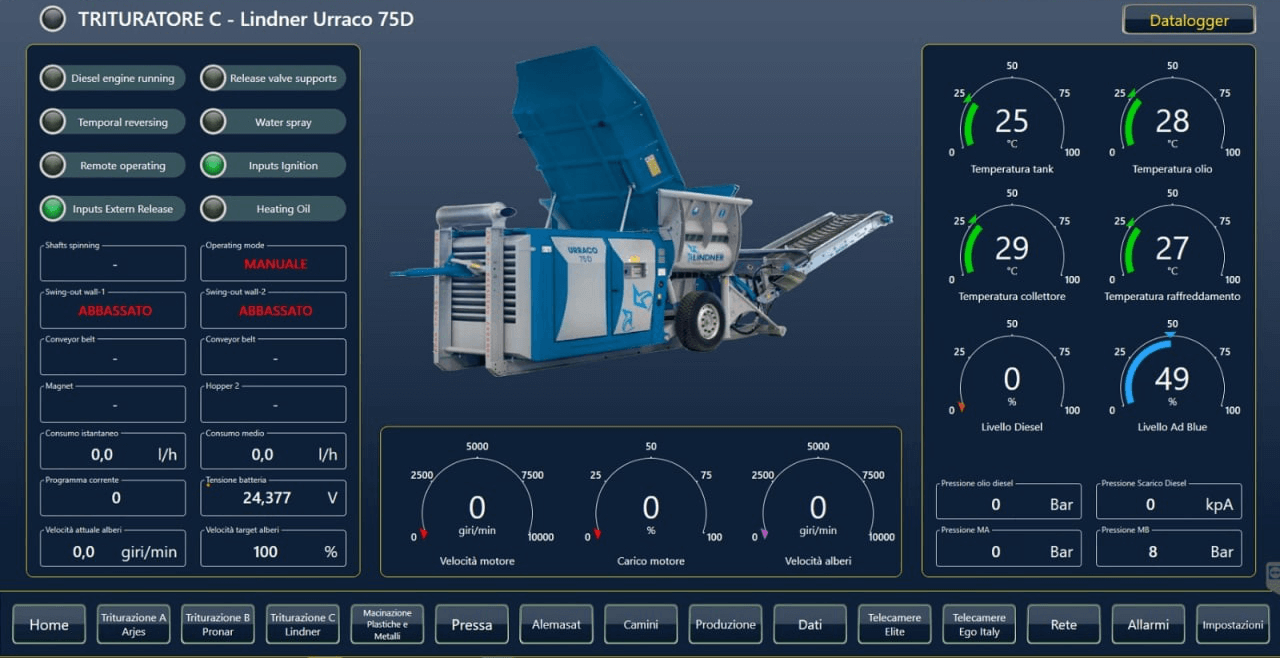Open the Dati page

(810, 624)
